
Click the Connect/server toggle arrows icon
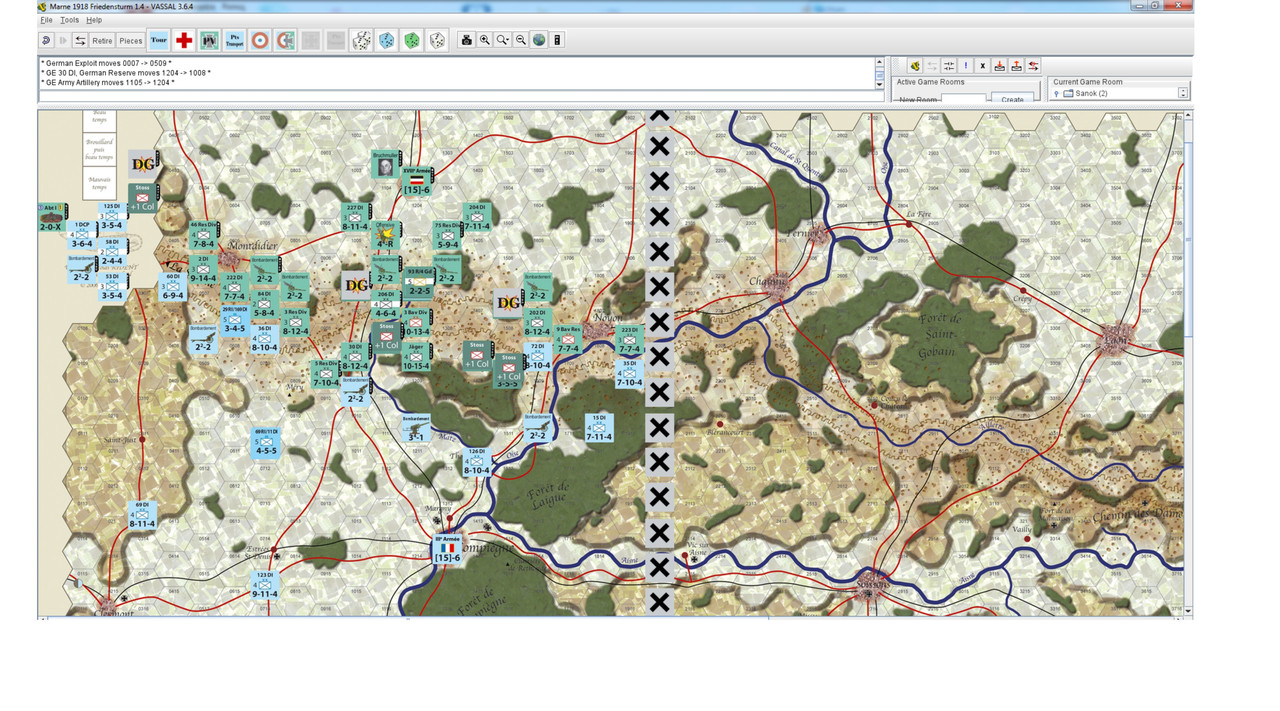(80, 40)
